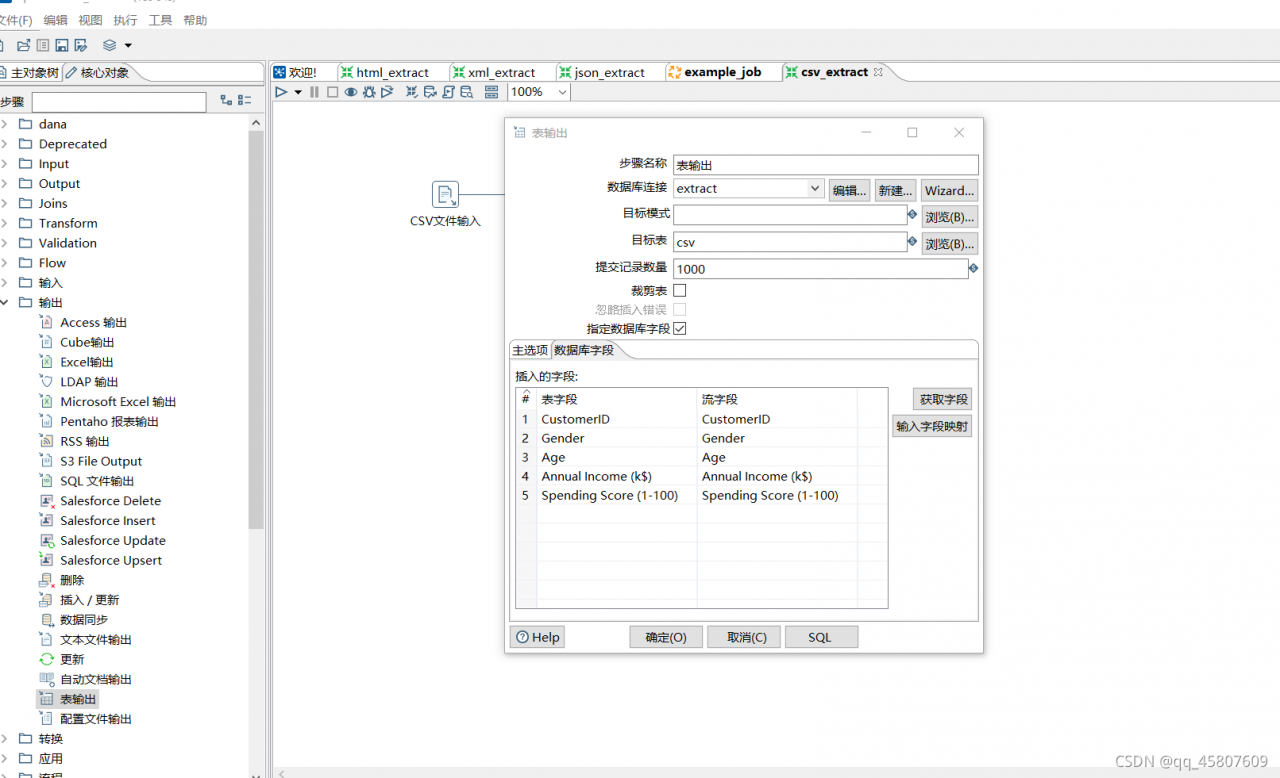Run the transformation with the play icon
The height and width of the screenshot is (778, 1280).
(282, 92)
